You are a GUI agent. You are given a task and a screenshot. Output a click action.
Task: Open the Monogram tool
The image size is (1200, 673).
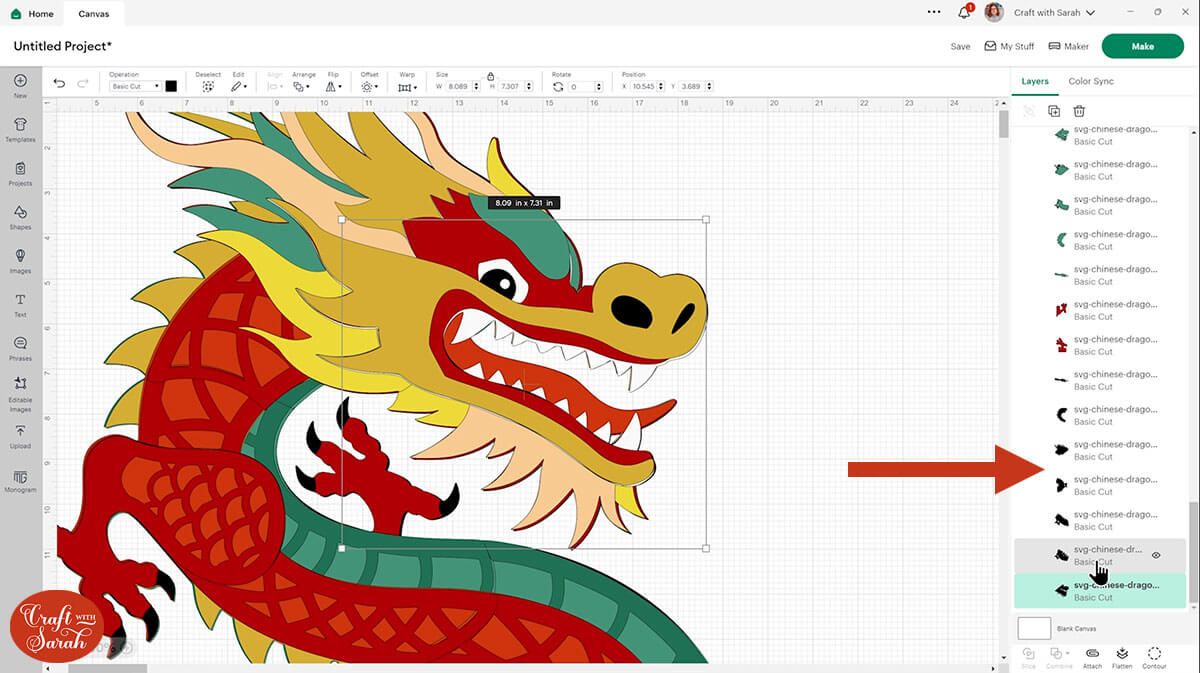20,481
